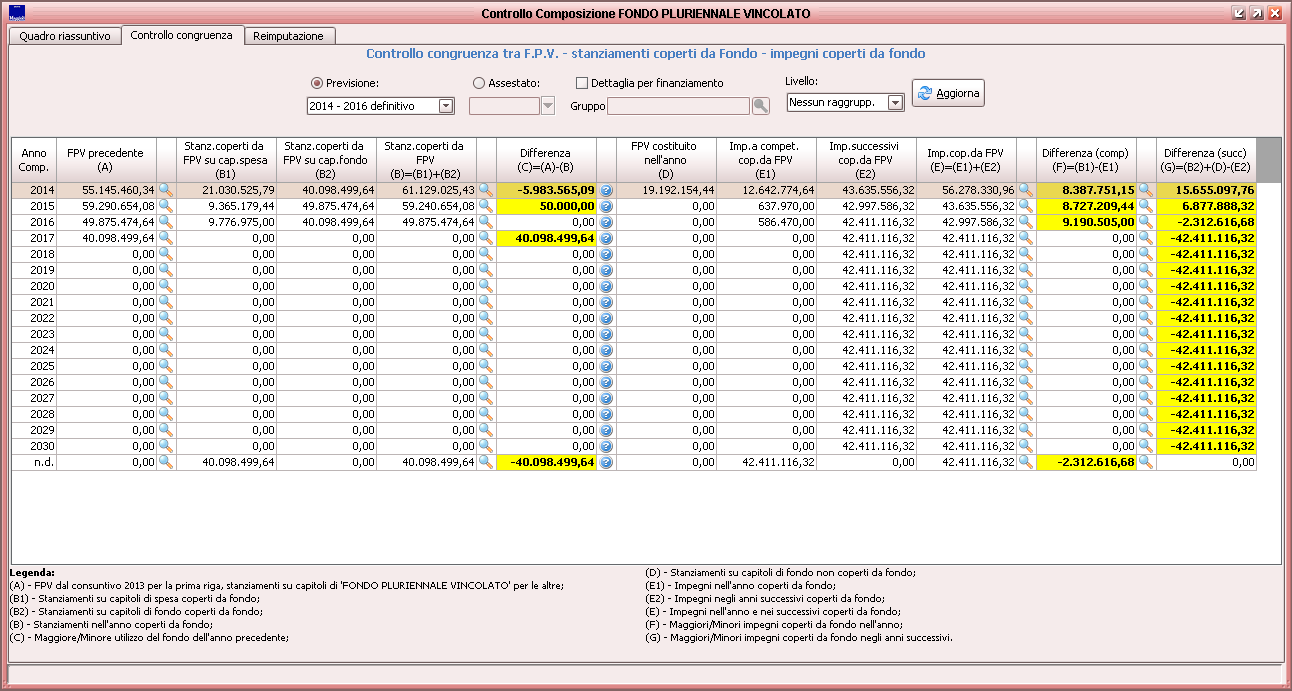The width and height of the screenshot is (1292, 691).
Task: Enable Dettaglia per finanziamento checkbox
Action: click(x=583, y=84)
